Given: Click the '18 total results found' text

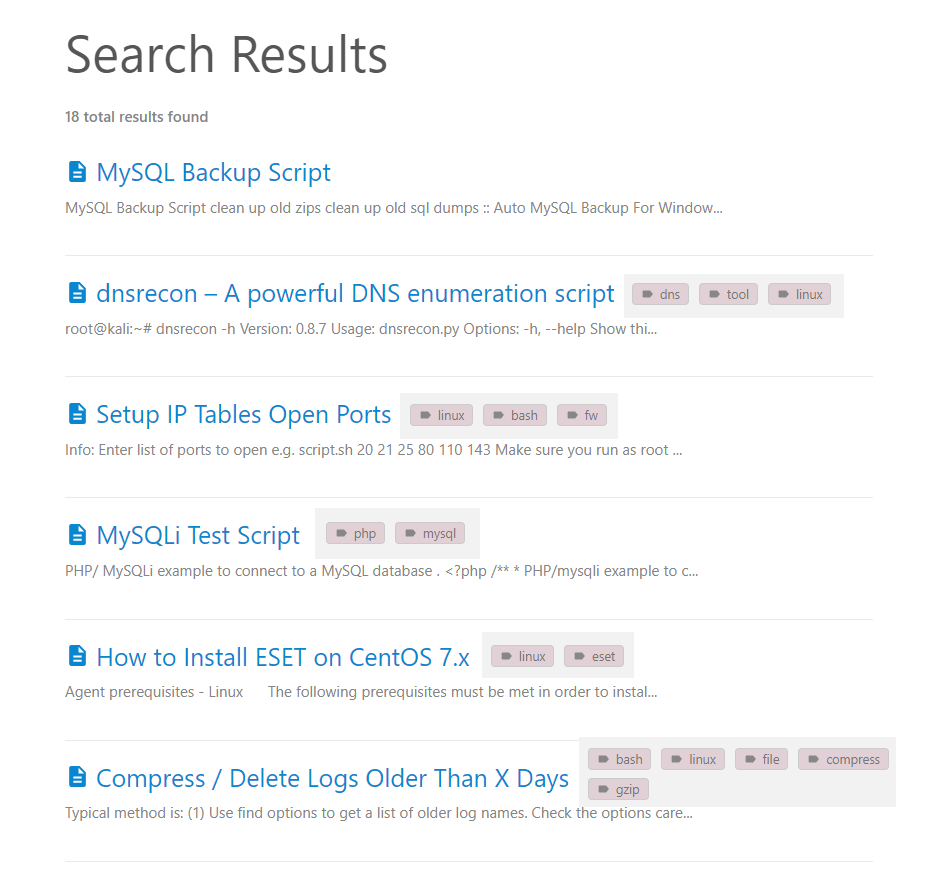Looking at the screenshot, I should (136, 117).
